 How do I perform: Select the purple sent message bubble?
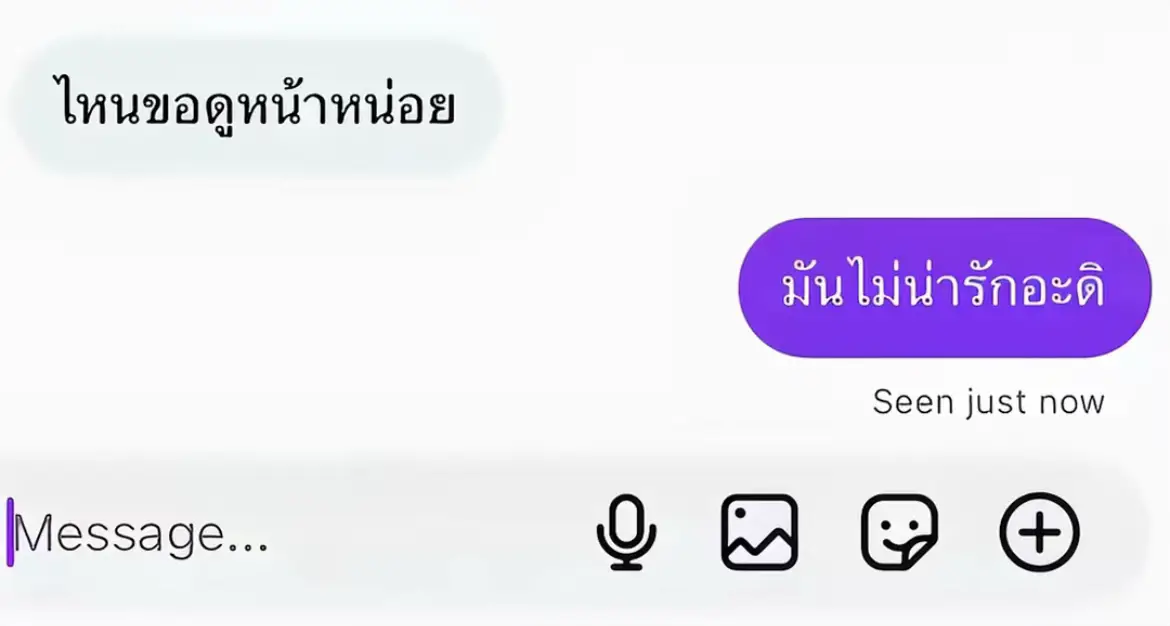[x=945, y=287]
